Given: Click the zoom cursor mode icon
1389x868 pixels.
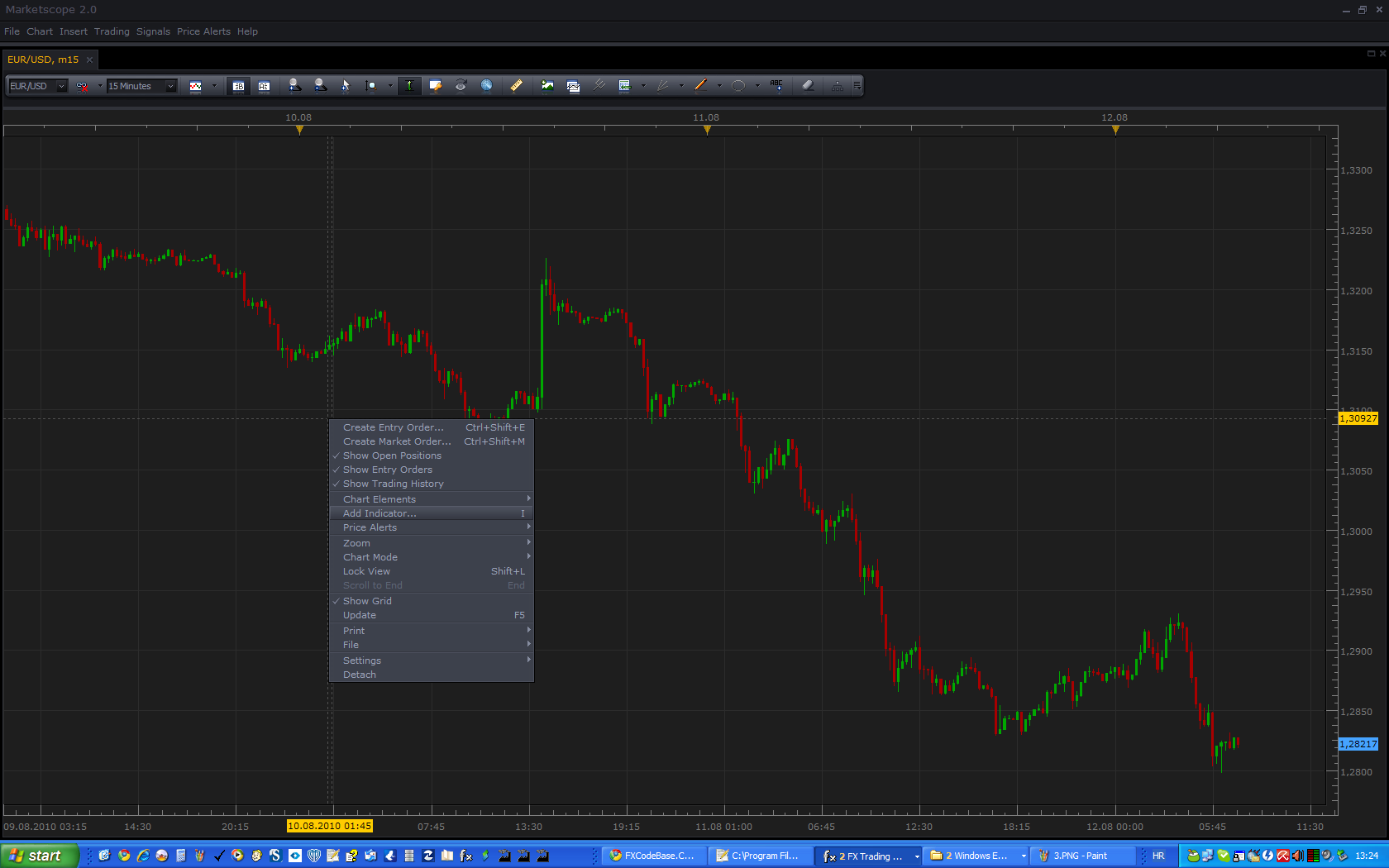Looking at the screenshot, I should pyautogui.click(x=371, y=85).
